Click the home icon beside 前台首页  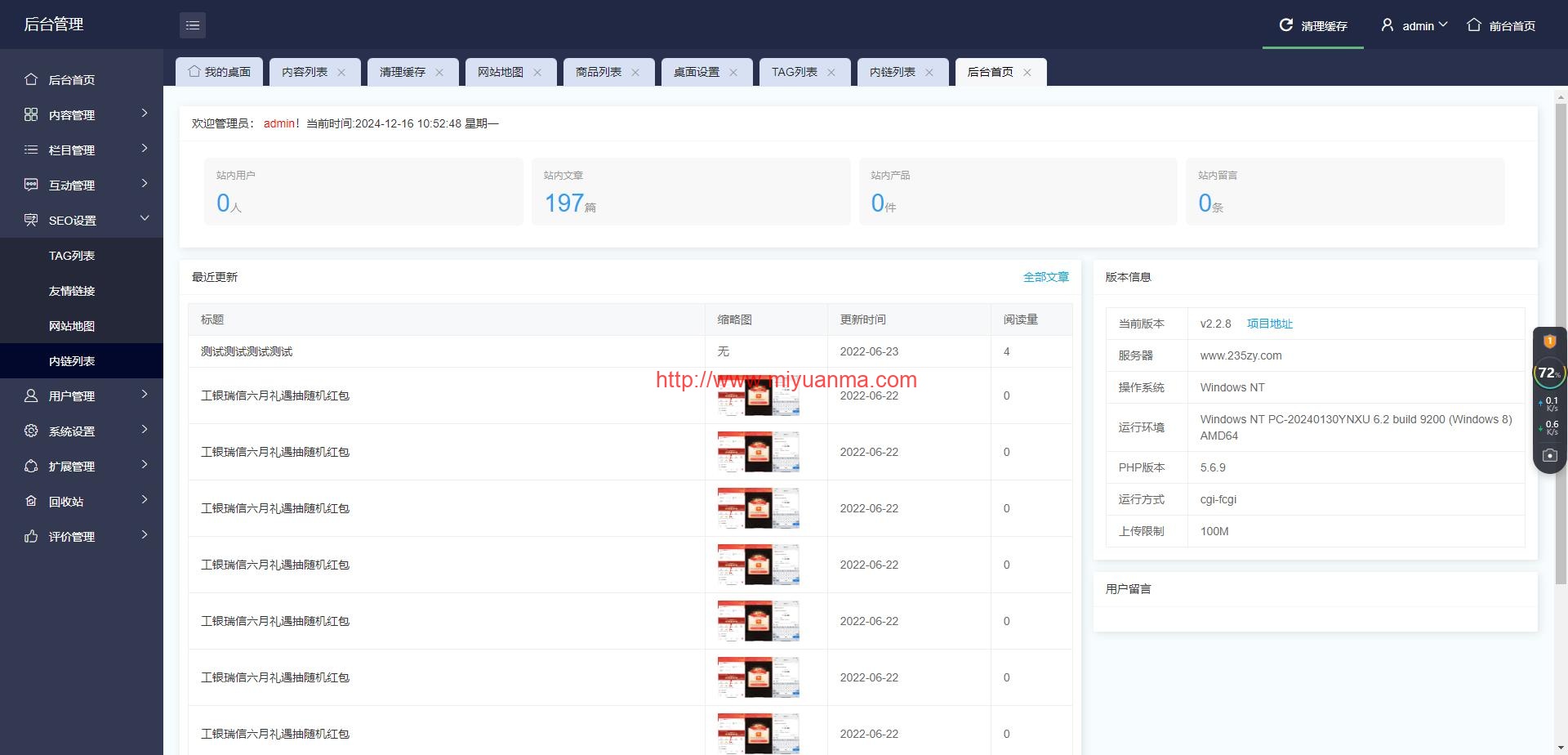pos(1473,25)
